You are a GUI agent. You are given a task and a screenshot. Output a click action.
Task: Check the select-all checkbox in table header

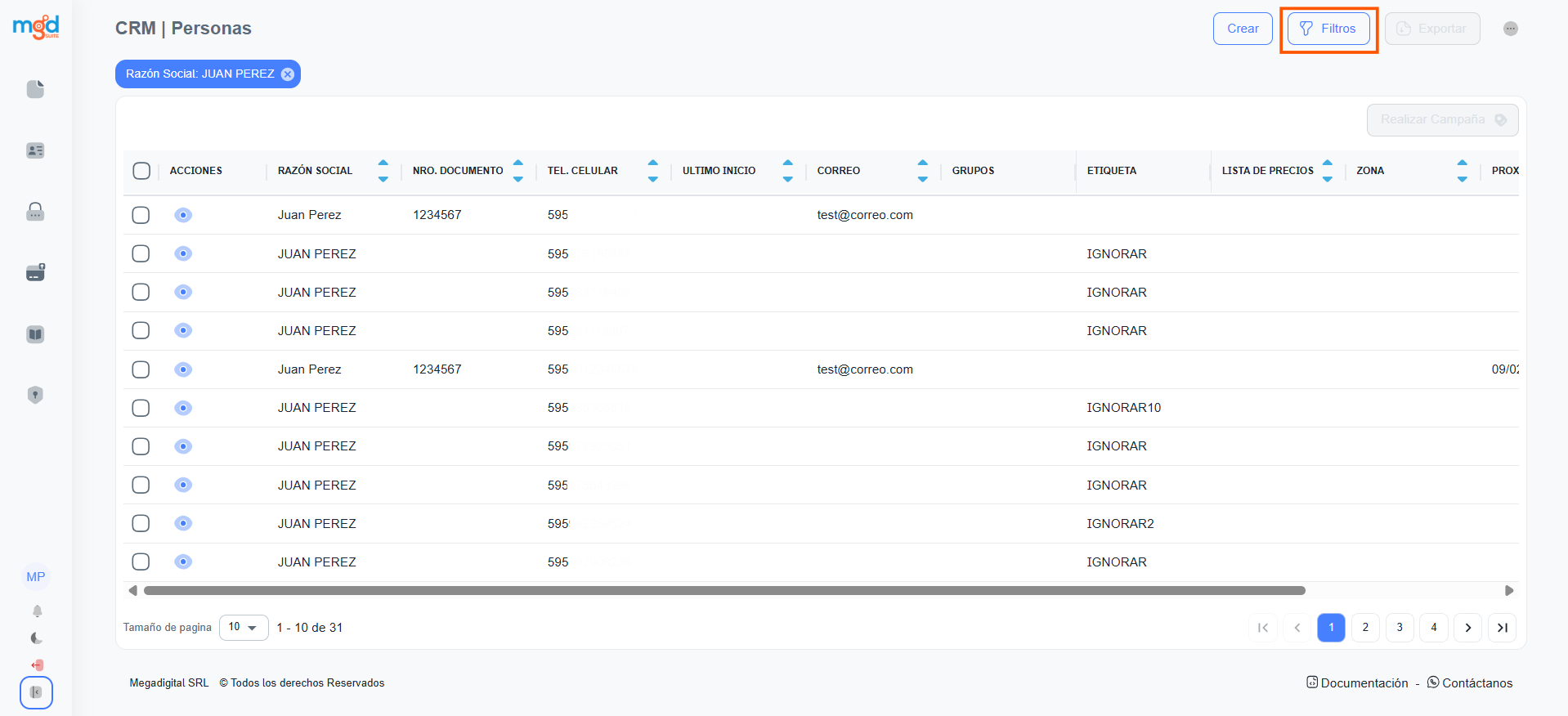click(x=141, y=171)
